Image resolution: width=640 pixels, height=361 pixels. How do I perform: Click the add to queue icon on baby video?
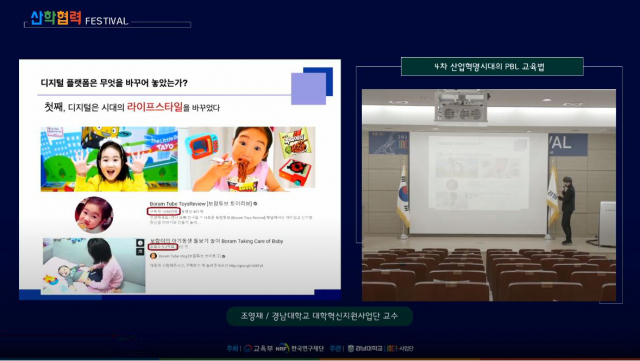[140, 251]
